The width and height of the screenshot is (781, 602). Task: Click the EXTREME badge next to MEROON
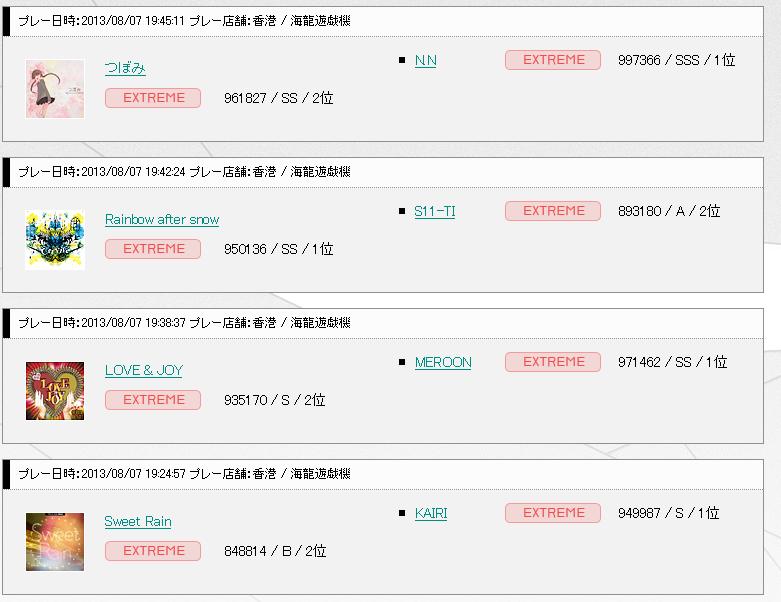click(x=553, y=362)
